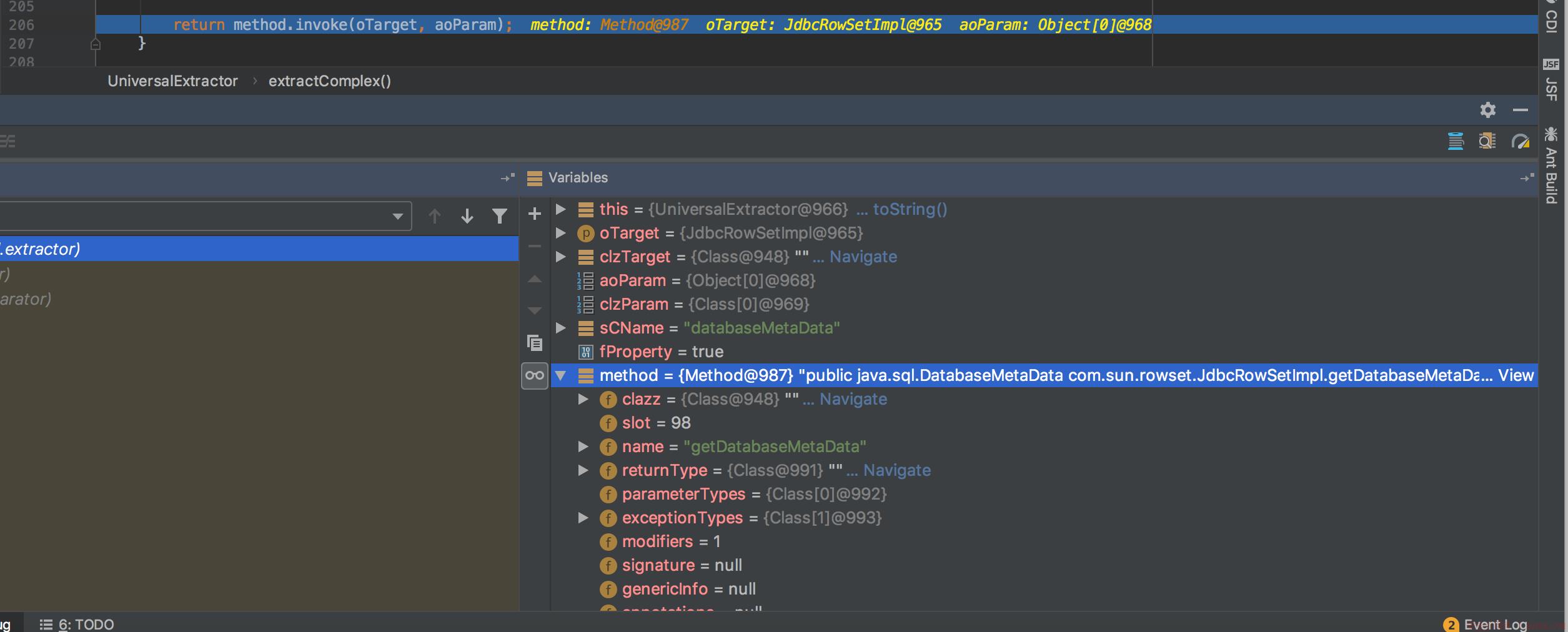1568x632 pixels.
Task: Click the trace current stream chain icon
Action: pos(1487,142)
